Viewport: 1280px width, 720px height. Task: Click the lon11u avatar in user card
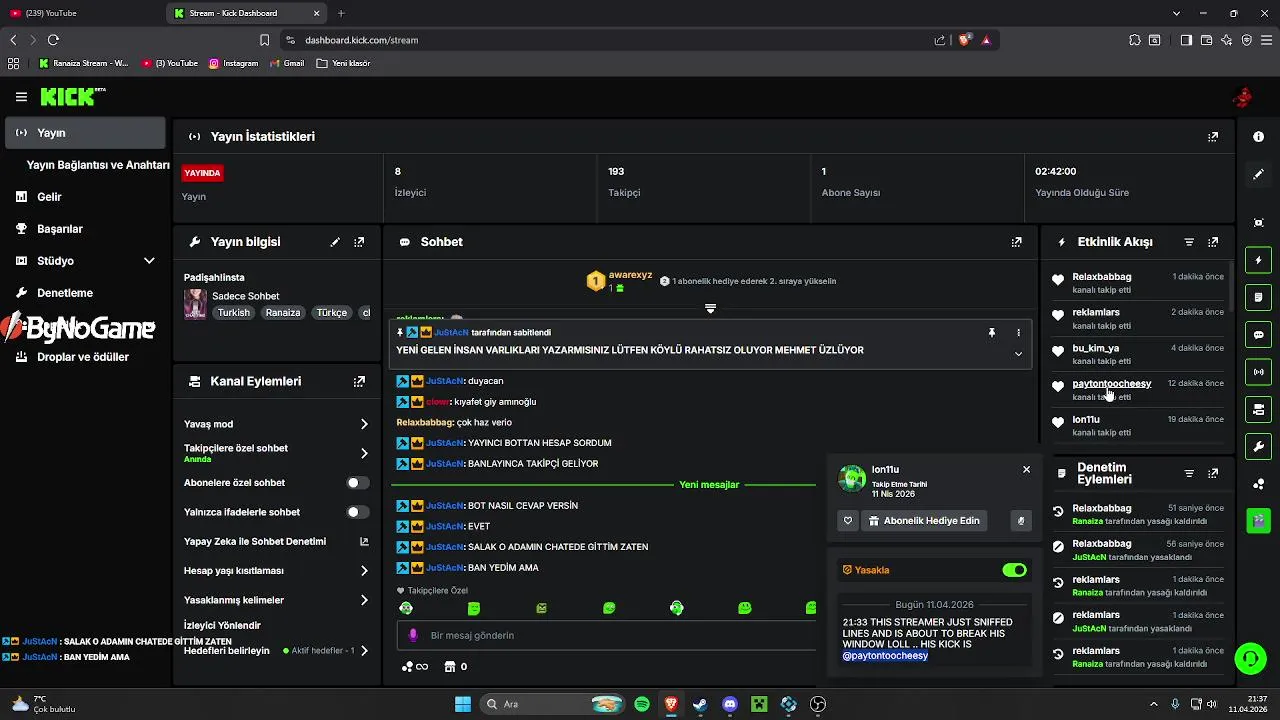coord(852,479)
